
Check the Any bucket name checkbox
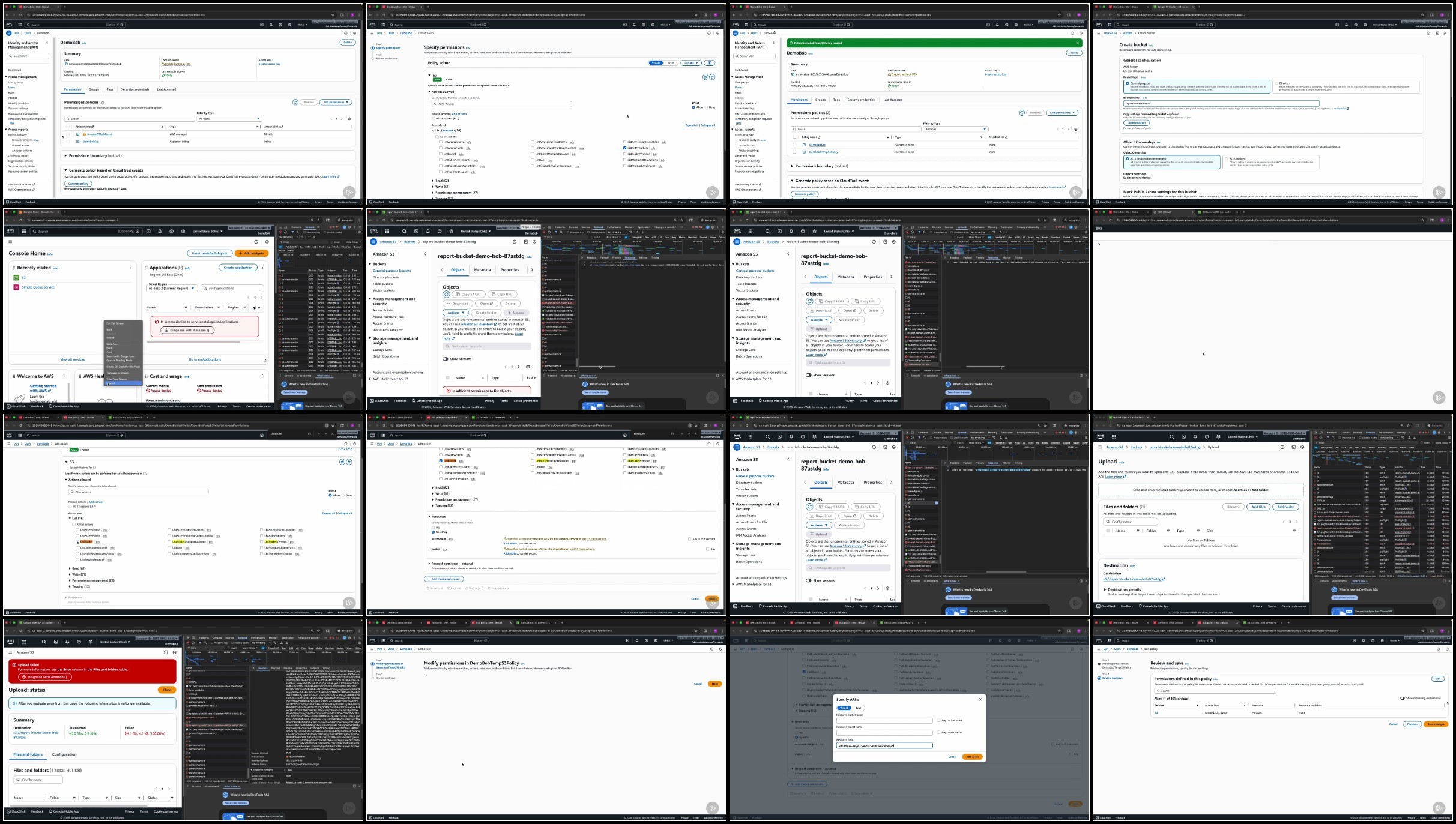pos(938,720)
